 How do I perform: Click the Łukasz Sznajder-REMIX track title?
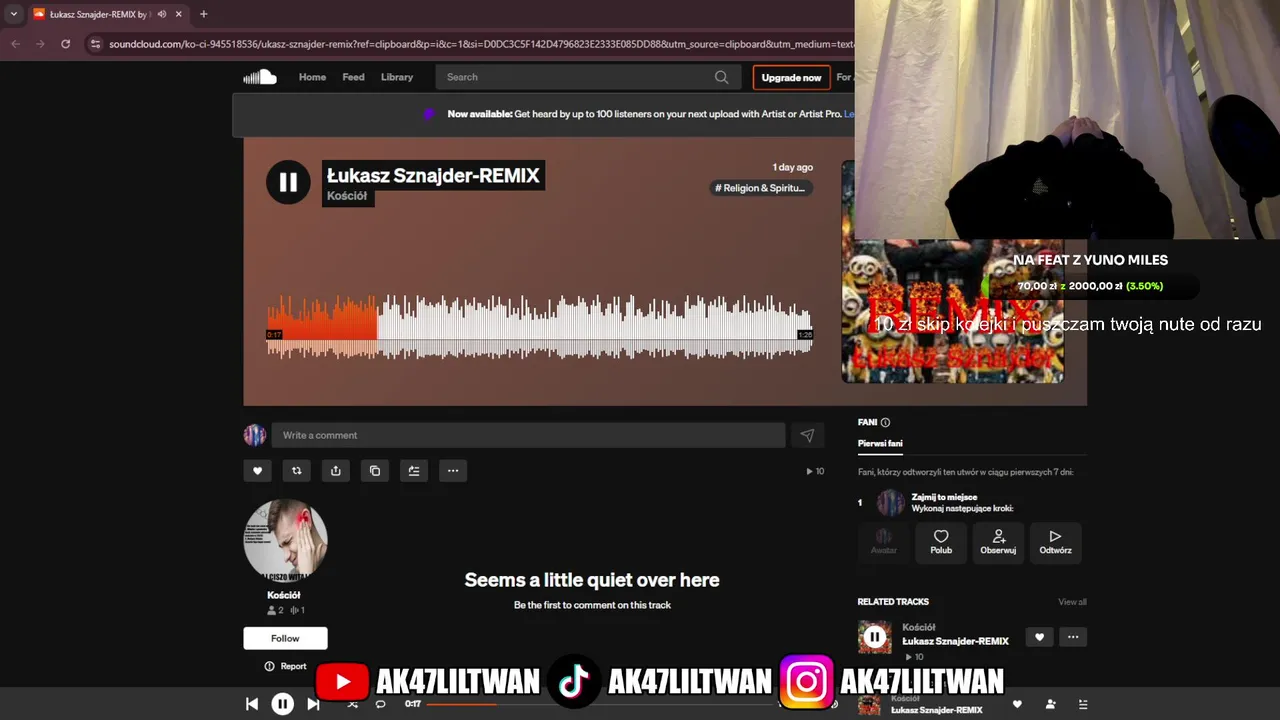[x=433, y=175]
